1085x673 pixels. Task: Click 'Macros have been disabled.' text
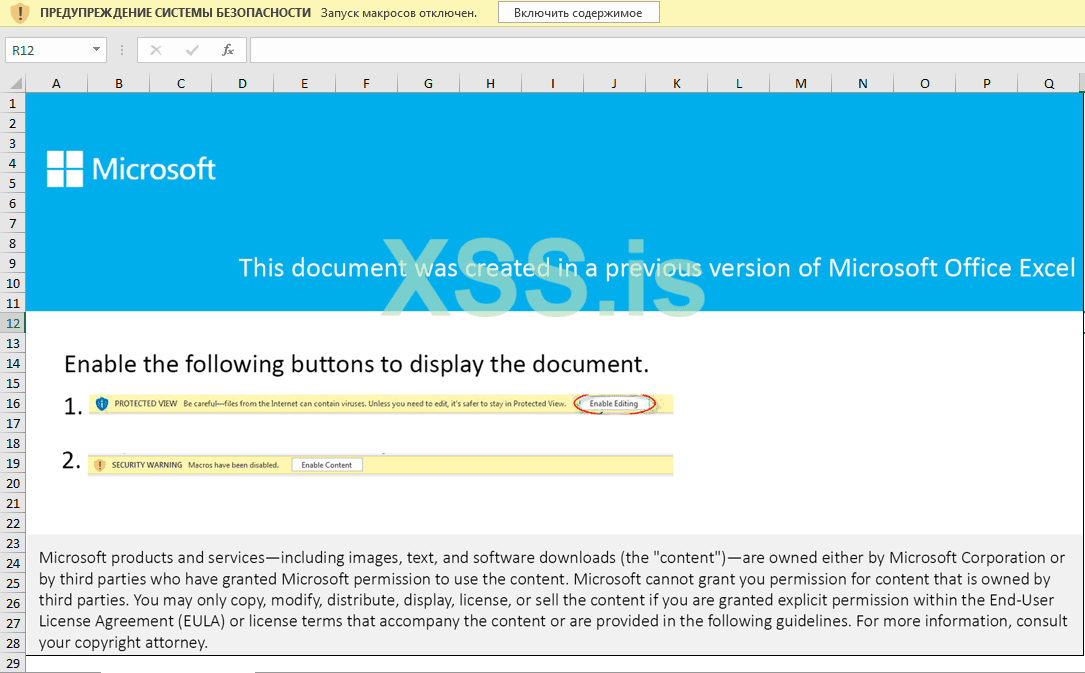(233, 465)
